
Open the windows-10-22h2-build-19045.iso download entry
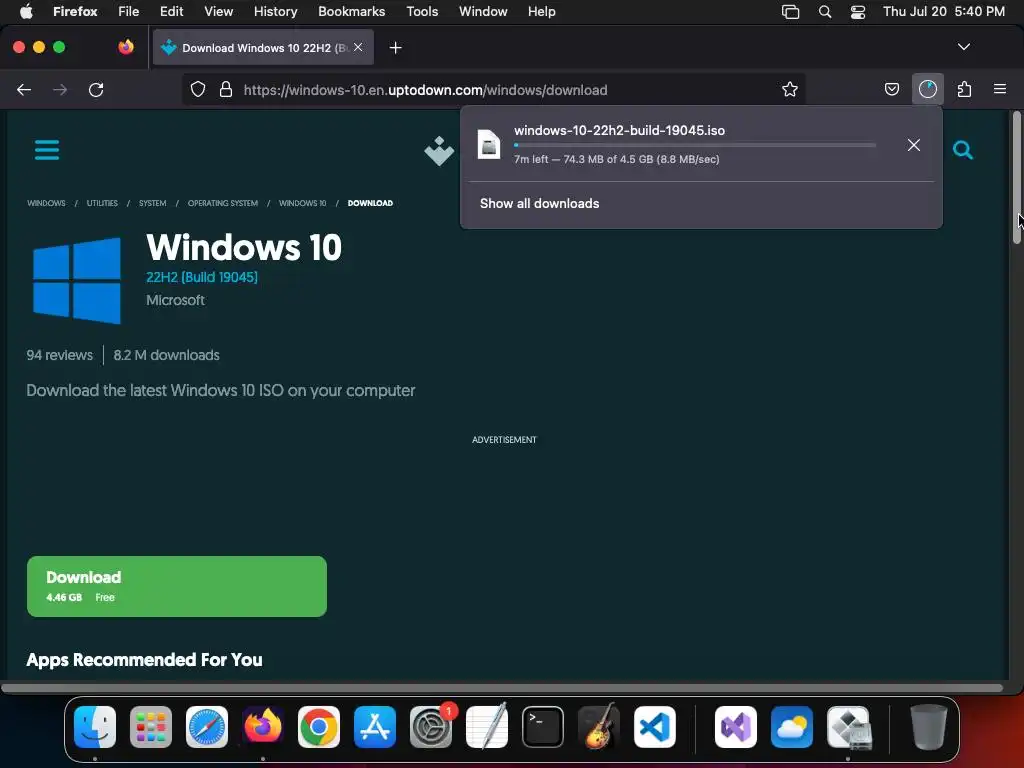tap(685, 144)
